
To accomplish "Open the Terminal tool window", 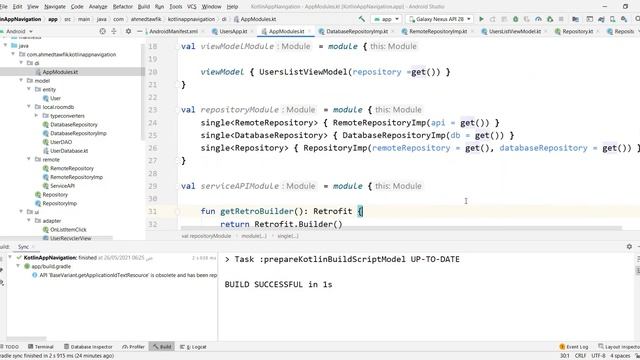I will click(41, 347).
